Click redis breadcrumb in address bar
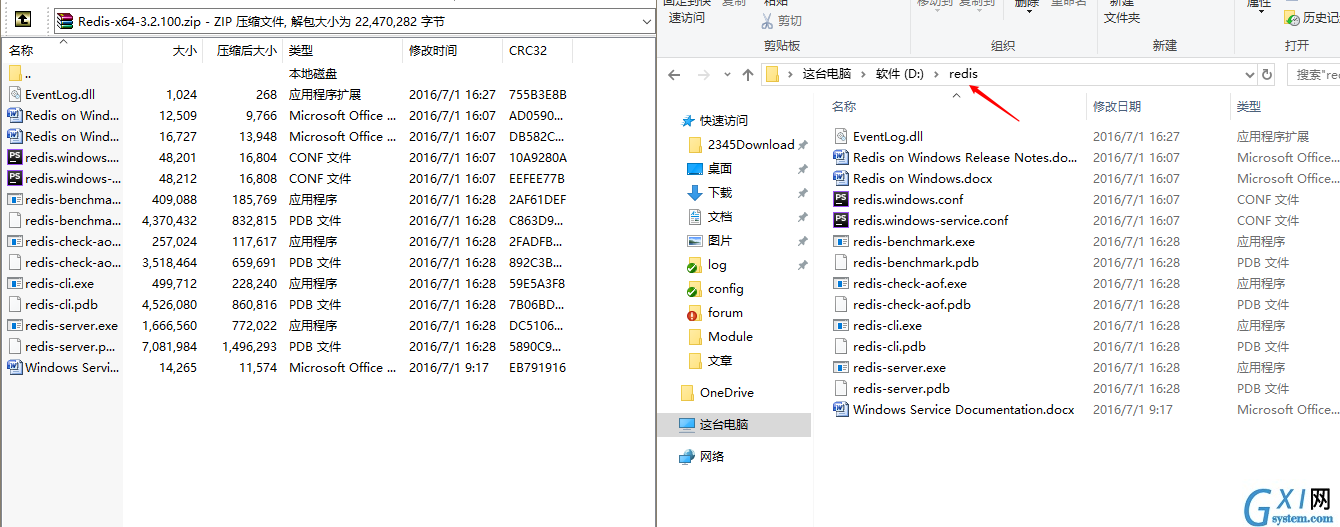1340x527 pixels. (963, 74)
